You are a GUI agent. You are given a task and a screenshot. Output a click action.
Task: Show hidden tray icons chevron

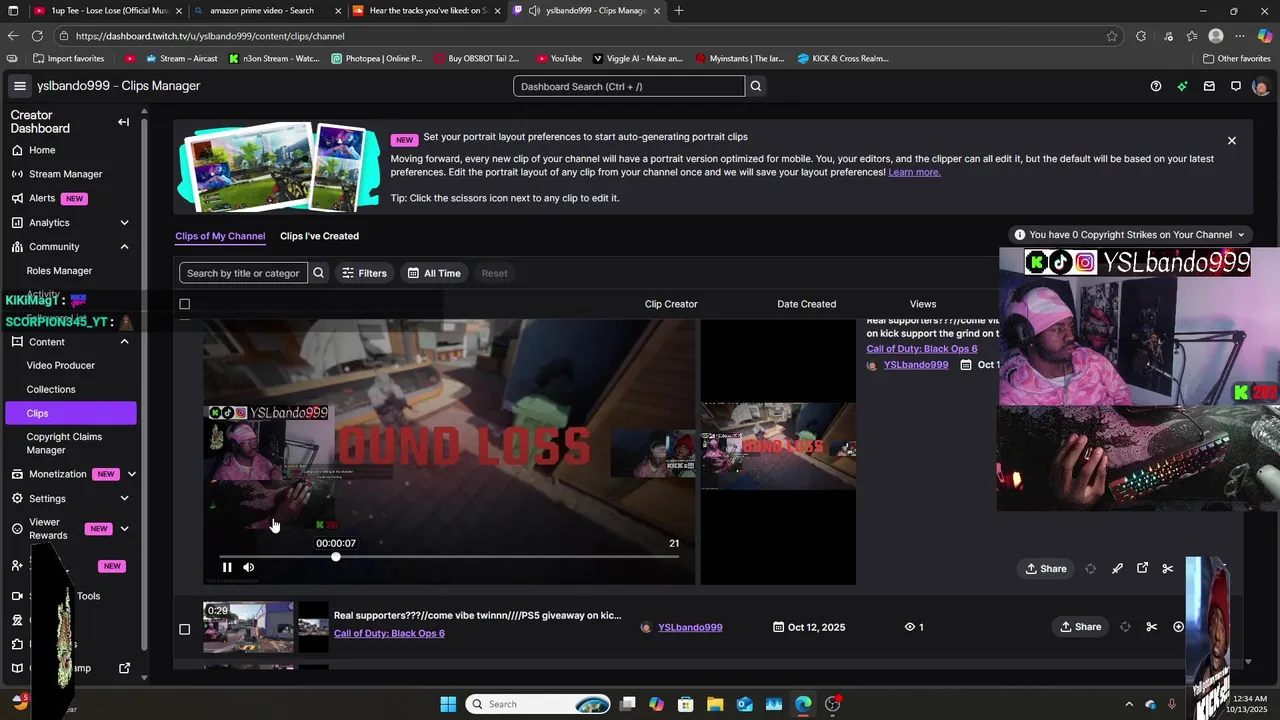tap(1129, 704)
